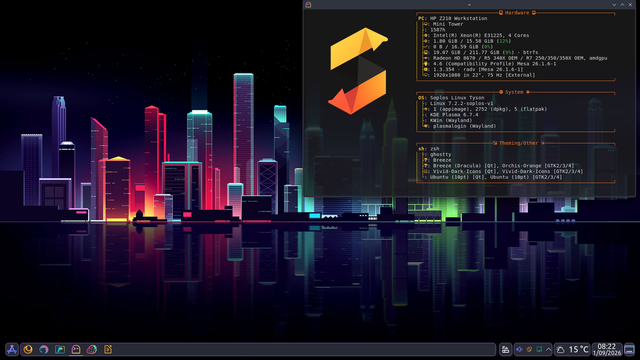Click '19.07 GiB / 211.77 GiB' disk line
The height and width of the screenshot is (360, 640).
tap(485, 53)
